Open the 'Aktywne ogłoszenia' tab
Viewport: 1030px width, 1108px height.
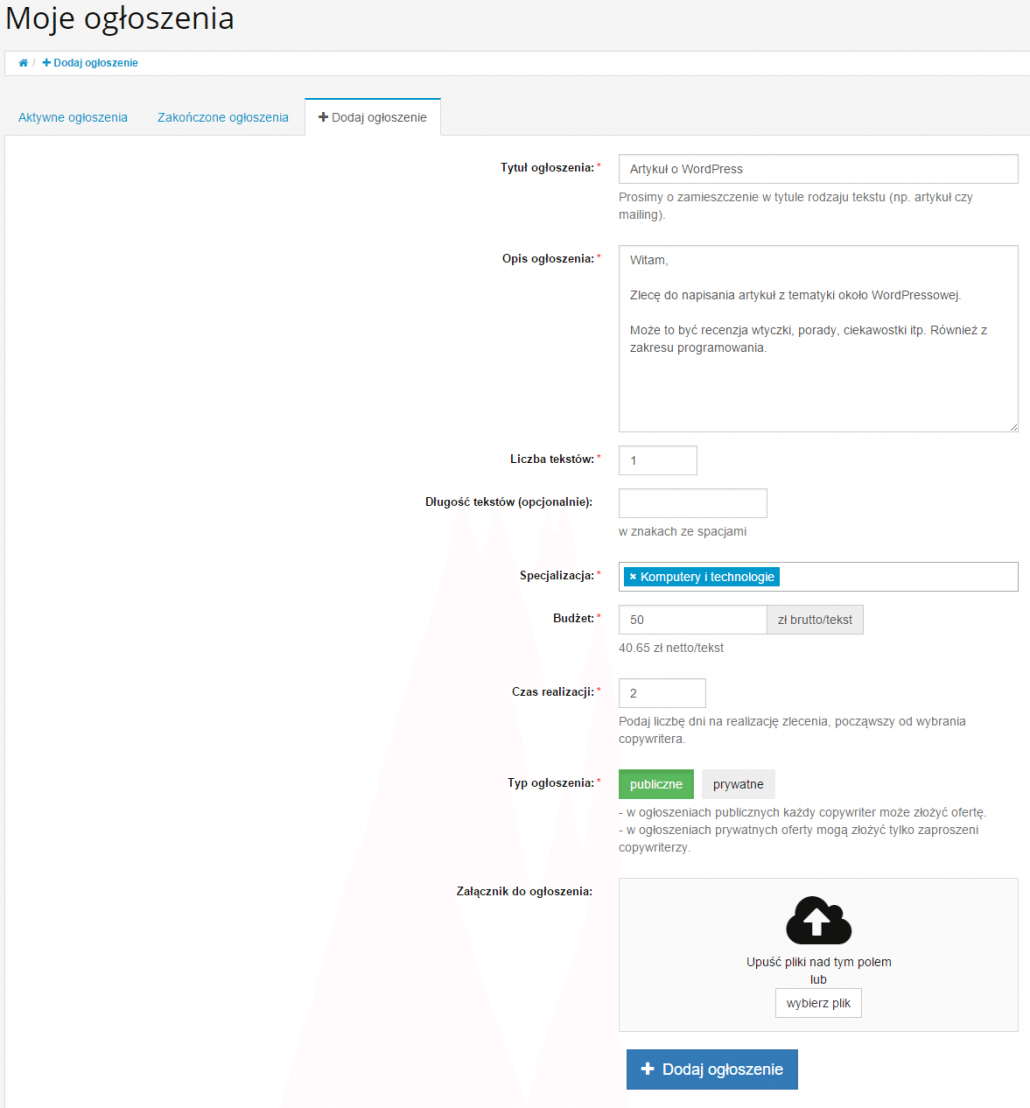73,117
